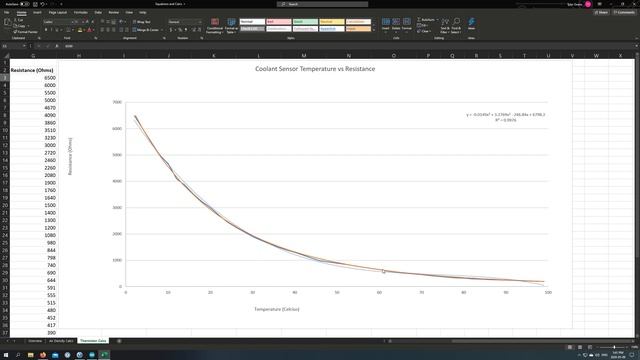
Task: Open the File menu tab
Action: coord(7,13)
